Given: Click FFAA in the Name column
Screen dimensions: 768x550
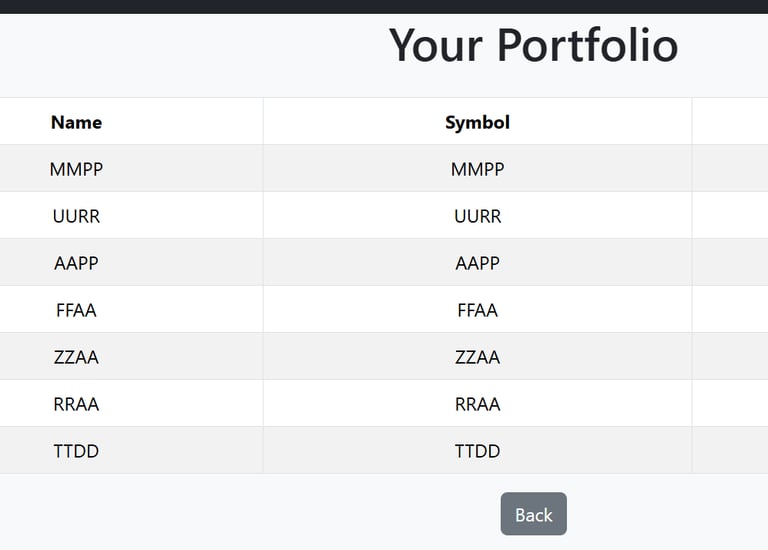Looking at the screenshot, I should click(x=76, y=310).
